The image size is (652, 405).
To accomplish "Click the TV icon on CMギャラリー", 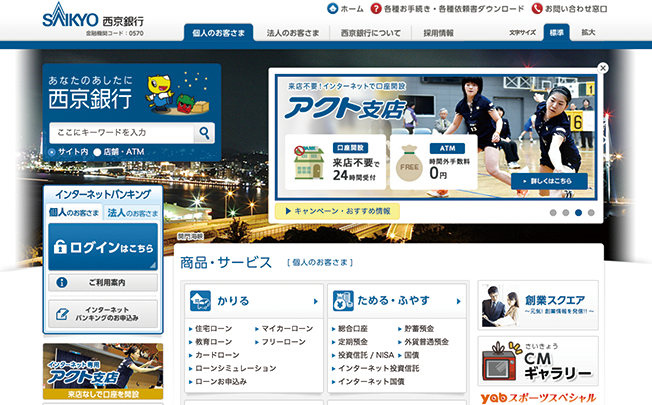I will [x=501, y=362].
